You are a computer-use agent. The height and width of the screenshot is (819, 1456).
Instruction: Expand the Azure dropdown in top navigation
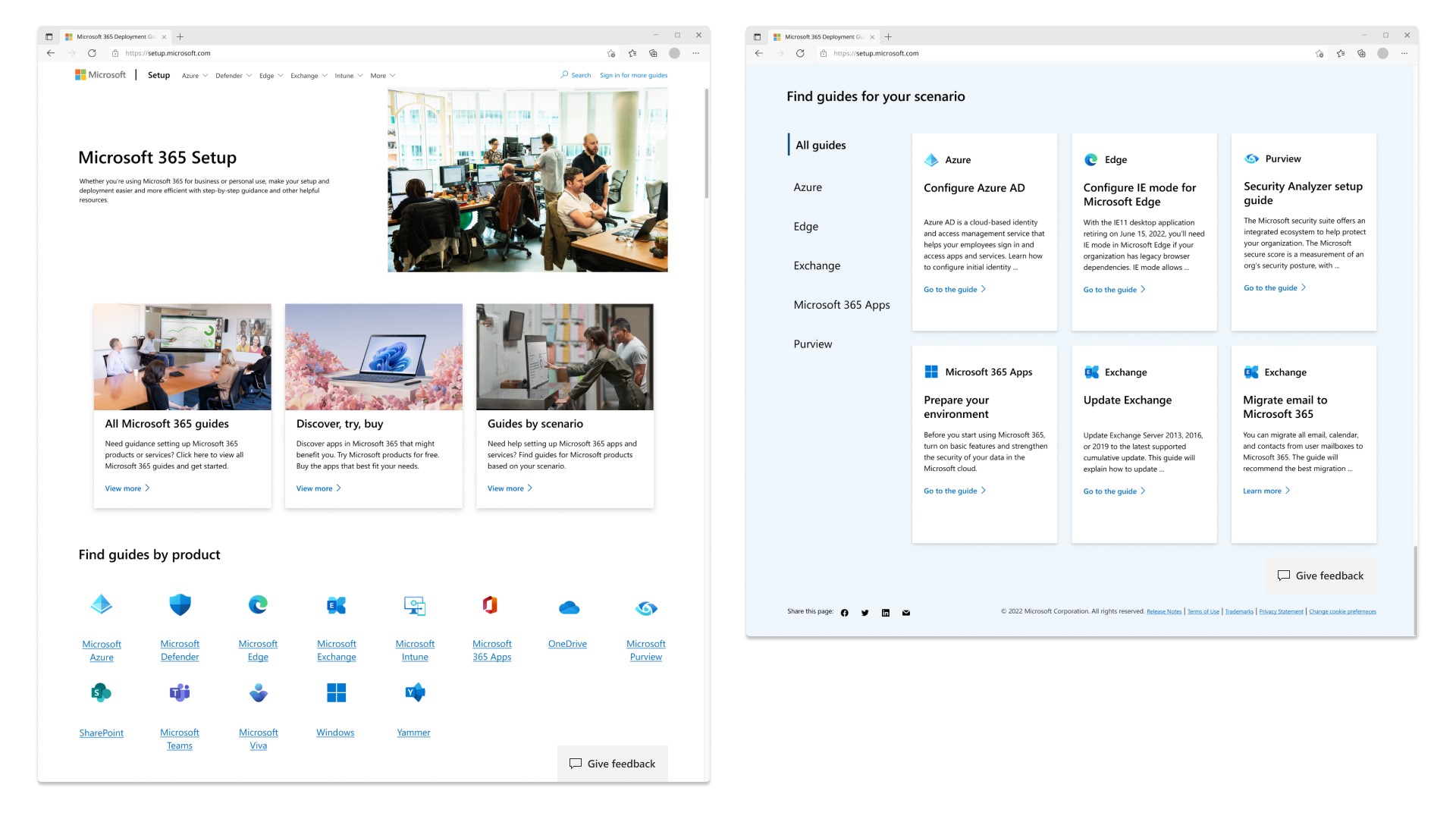[194, 75]
